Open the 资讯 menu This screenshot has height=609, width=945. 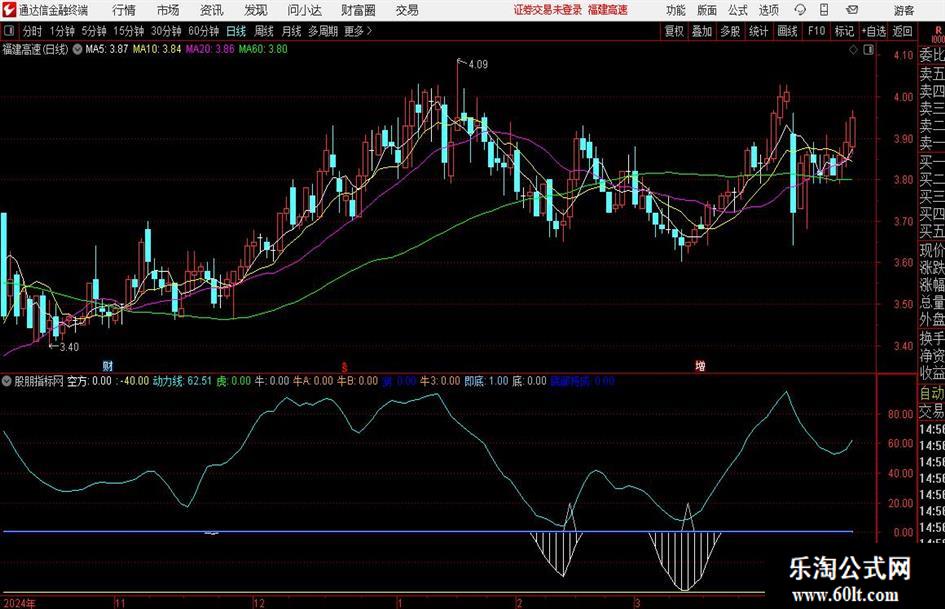click(212, 10)
